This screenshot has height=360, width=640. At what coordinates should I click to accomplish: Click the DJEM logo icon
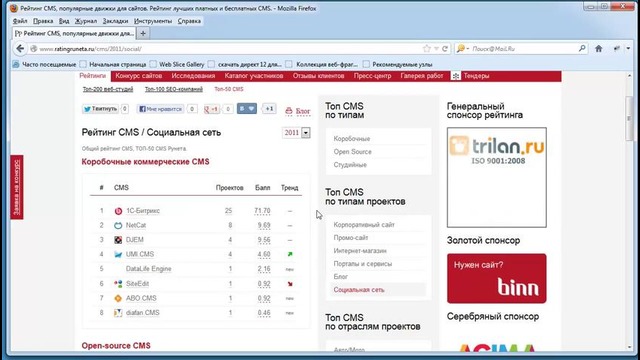[118, 240]
